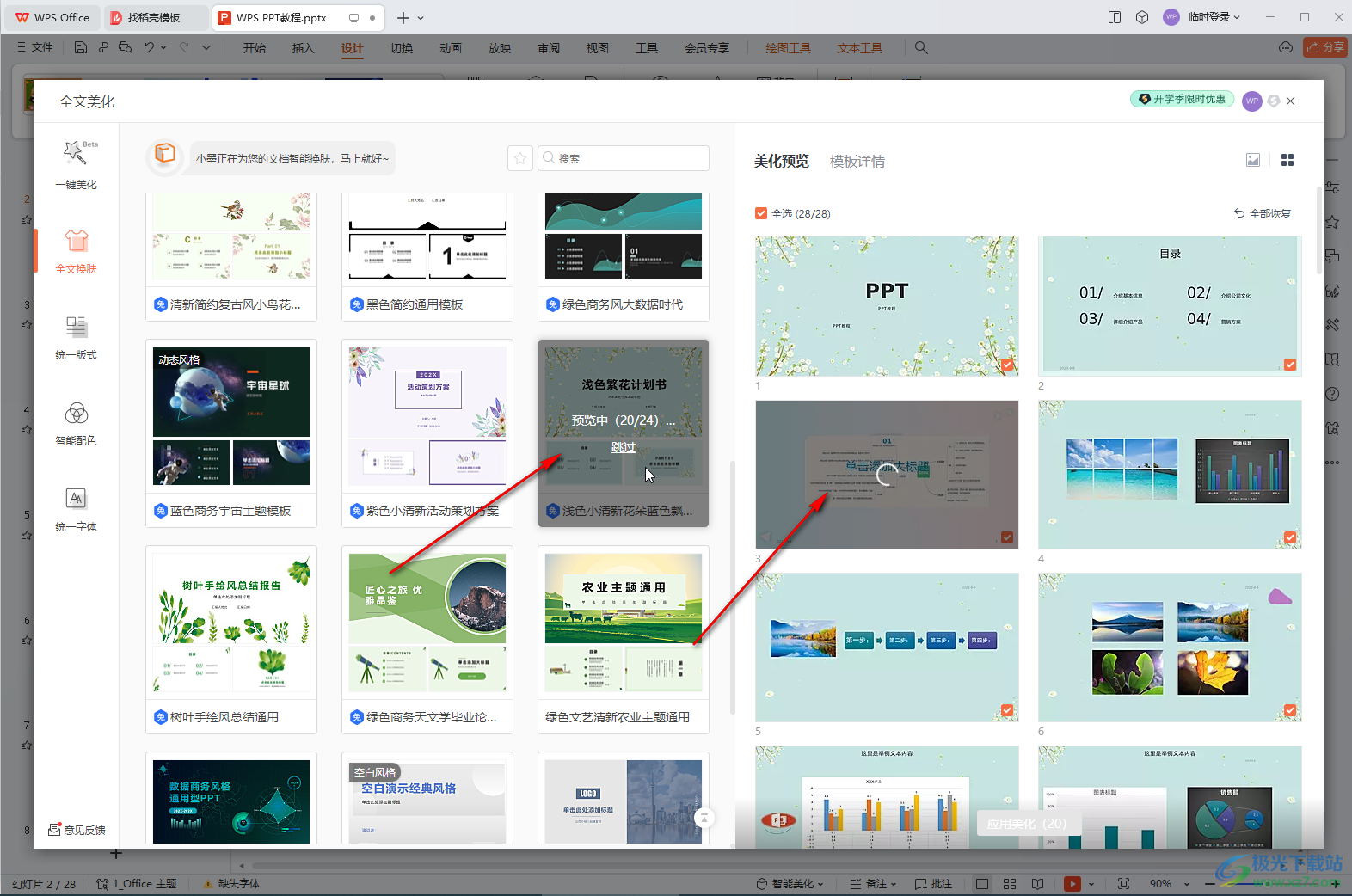Image resolution: width=1352 pixels, height=896 pixels.
Task: Uncheck slide 5 preview checkbox
Action: (x=1007, y=710)
